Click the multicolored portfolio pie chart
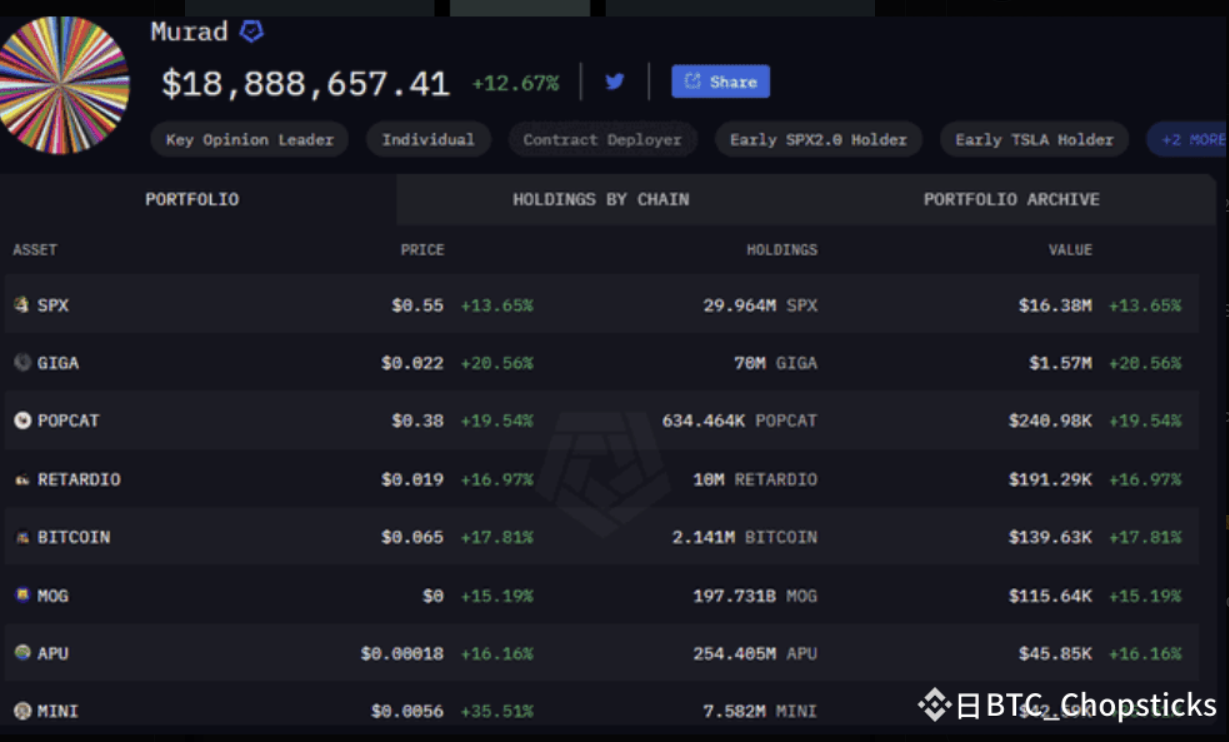Viewport: 1229px width, 742px height. tap(62, 85)
